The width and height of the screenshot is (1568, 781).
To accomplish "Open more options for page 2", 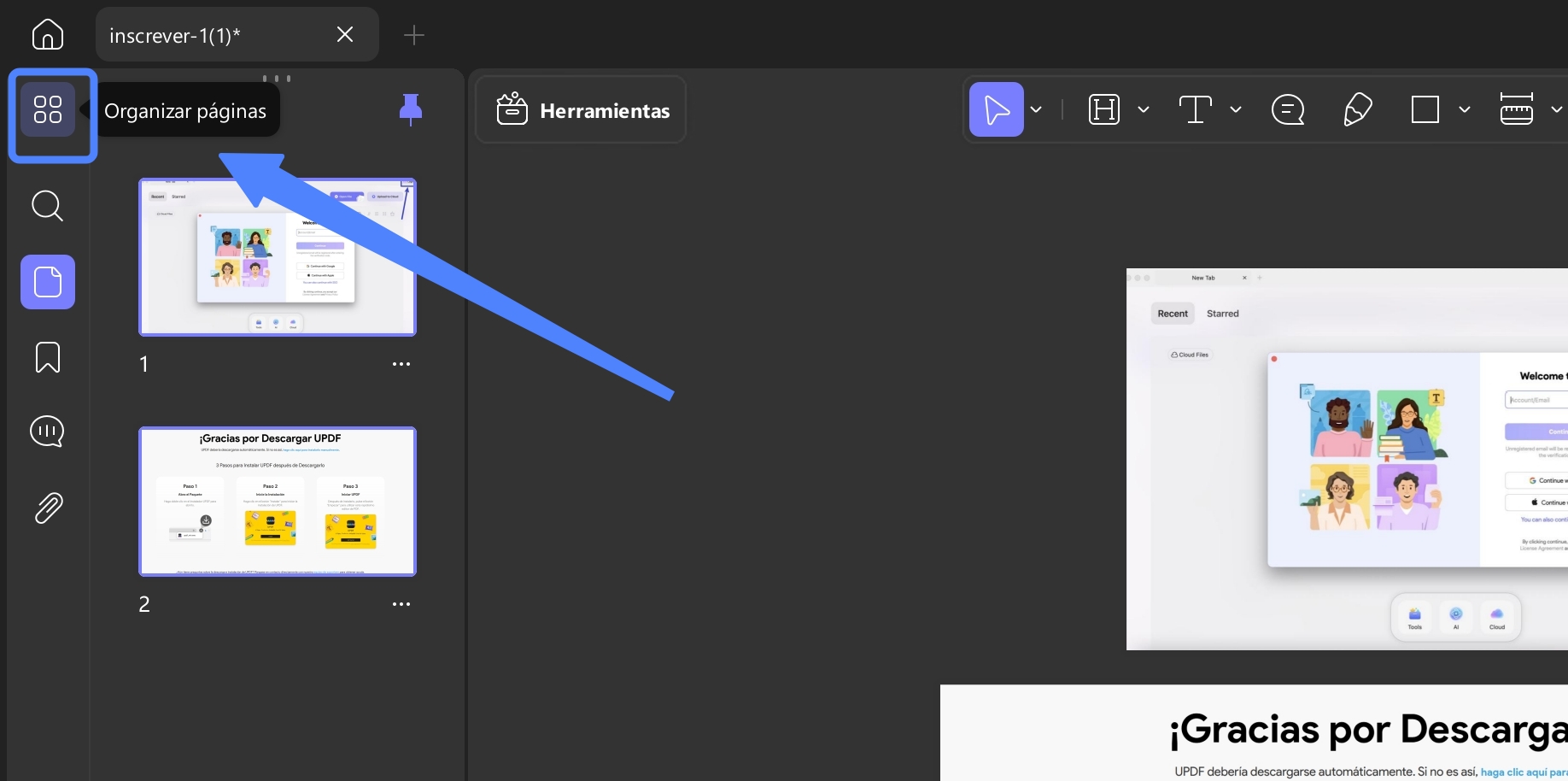I will pyautogui.click(x=401, y=604).
